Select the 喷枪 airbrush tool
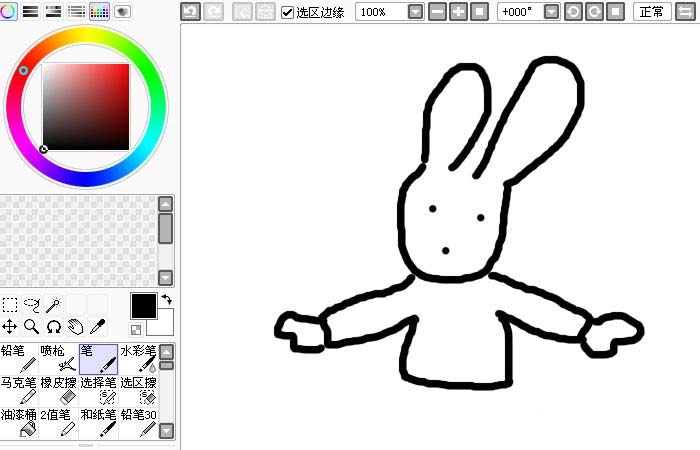The width and height of the screenshot is (700, 450). 59,359
